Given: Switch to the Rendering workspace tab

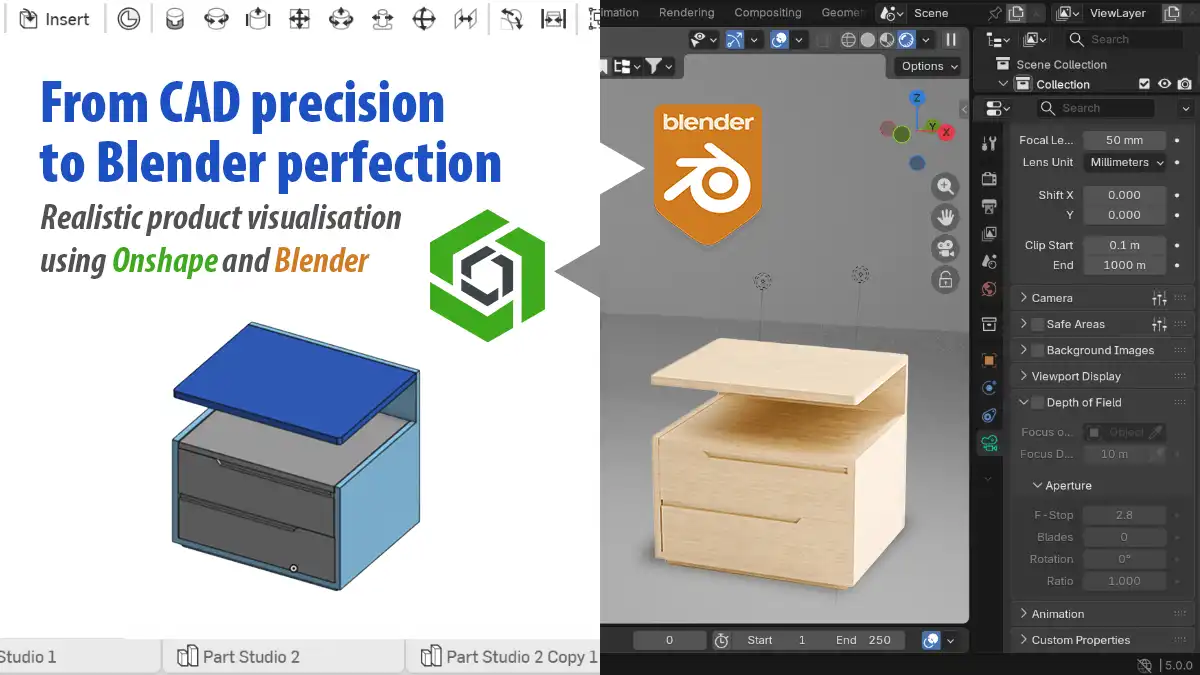Looking at the screenshot, I should 687,13.
